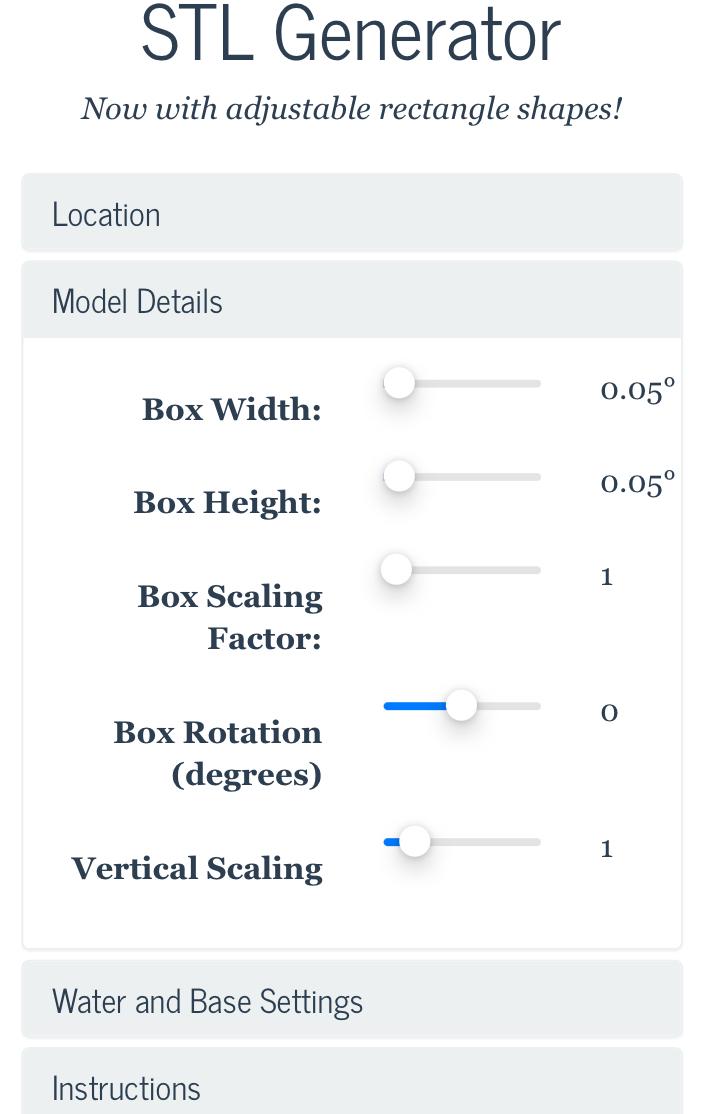This screenshot has width=712, height=1114.
Task: Click the Vertical Scaling slider track
Action: click(490, 841)
